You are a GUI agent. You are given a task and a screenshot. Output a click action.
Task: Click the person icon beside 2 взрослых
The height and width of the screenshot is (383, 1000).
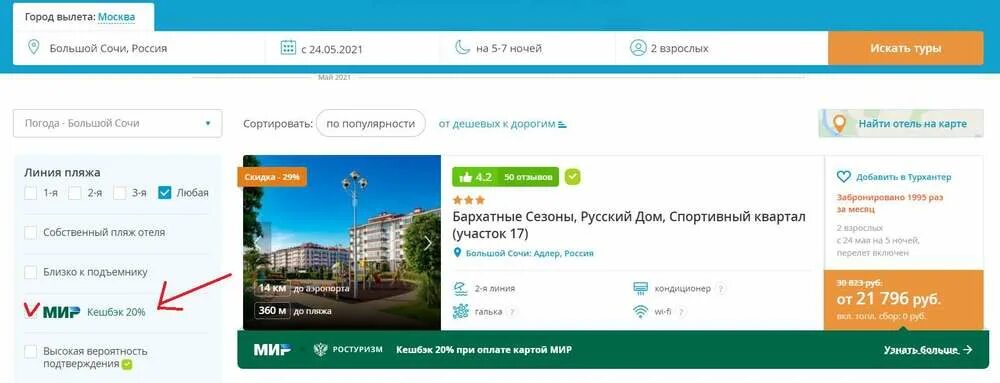[x=638, y=48]
